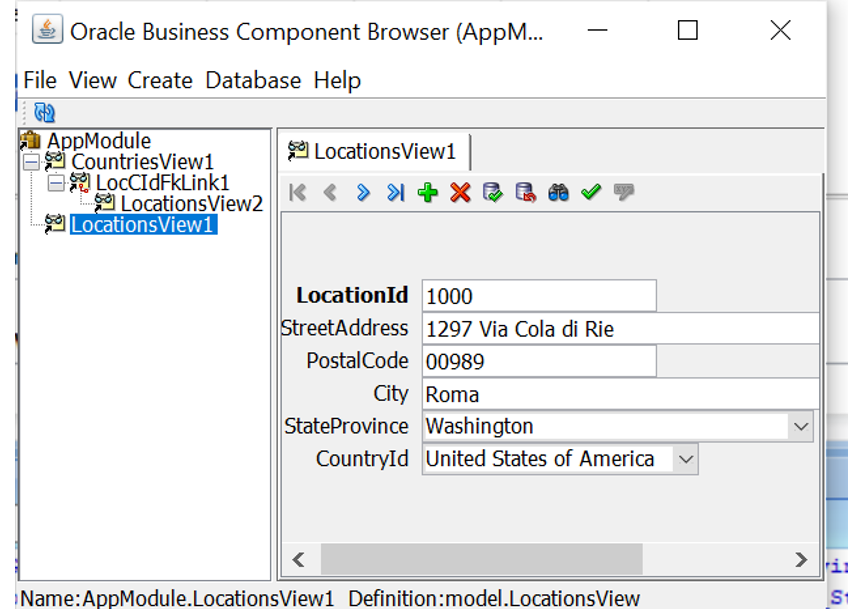Click the CountriesView1 node icon

pos(55,161)
